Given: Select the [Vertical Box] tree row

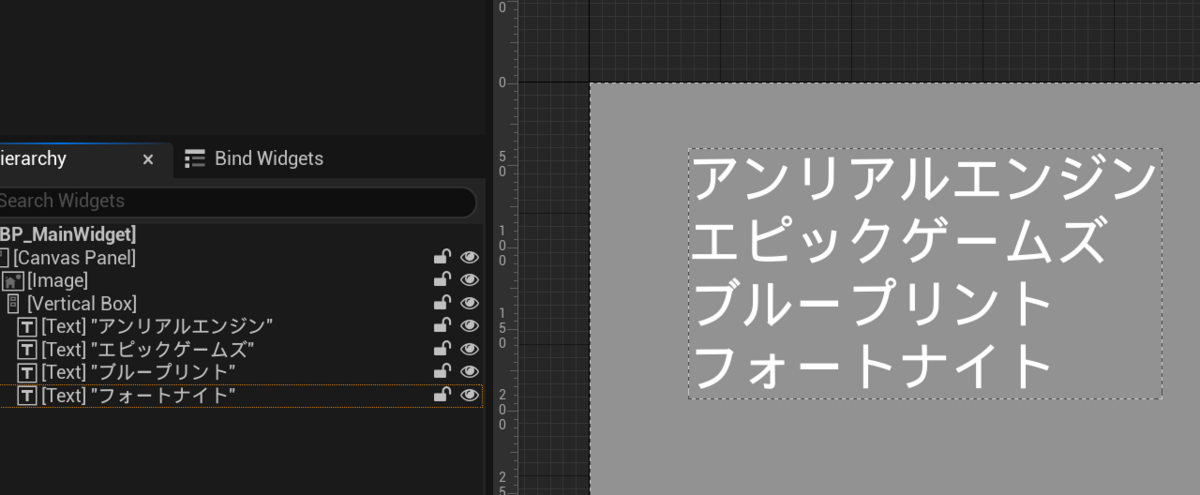Looking at the screenshot, I should point(240,304).
